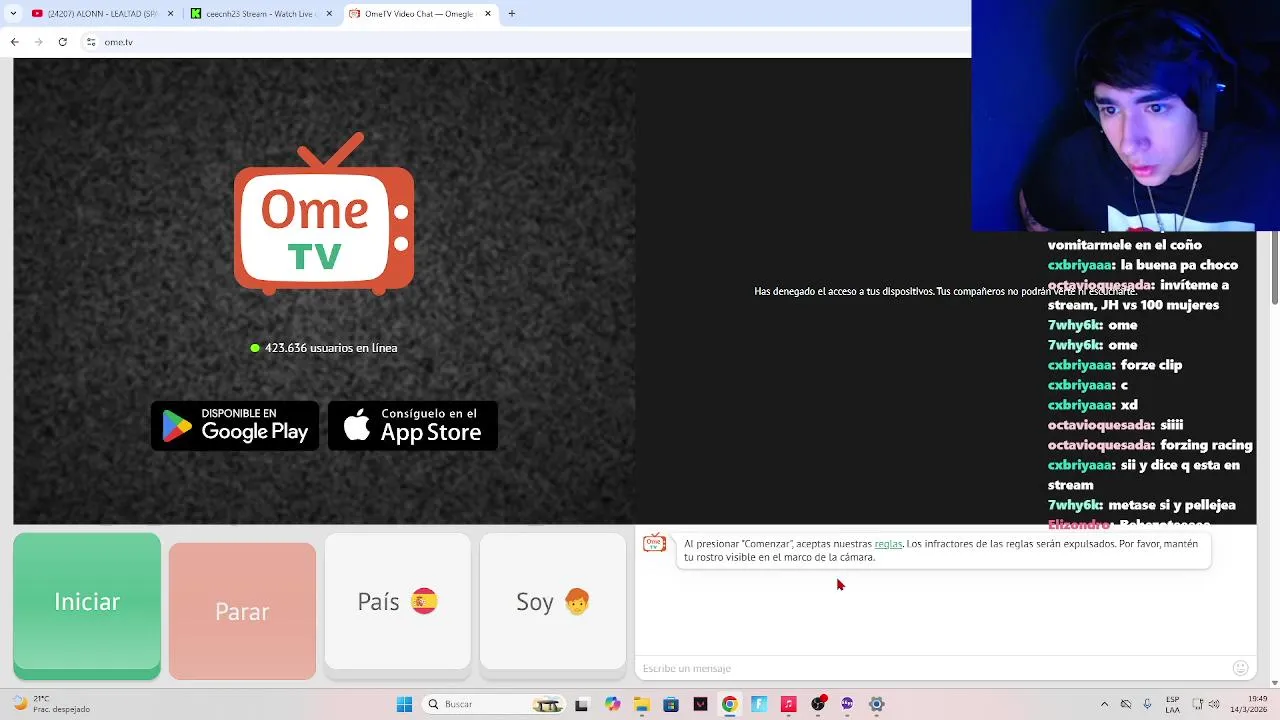Viewport: 1280px width, 720px height.
Task: Open the Windows Start menu
Action: coord(404,704)
